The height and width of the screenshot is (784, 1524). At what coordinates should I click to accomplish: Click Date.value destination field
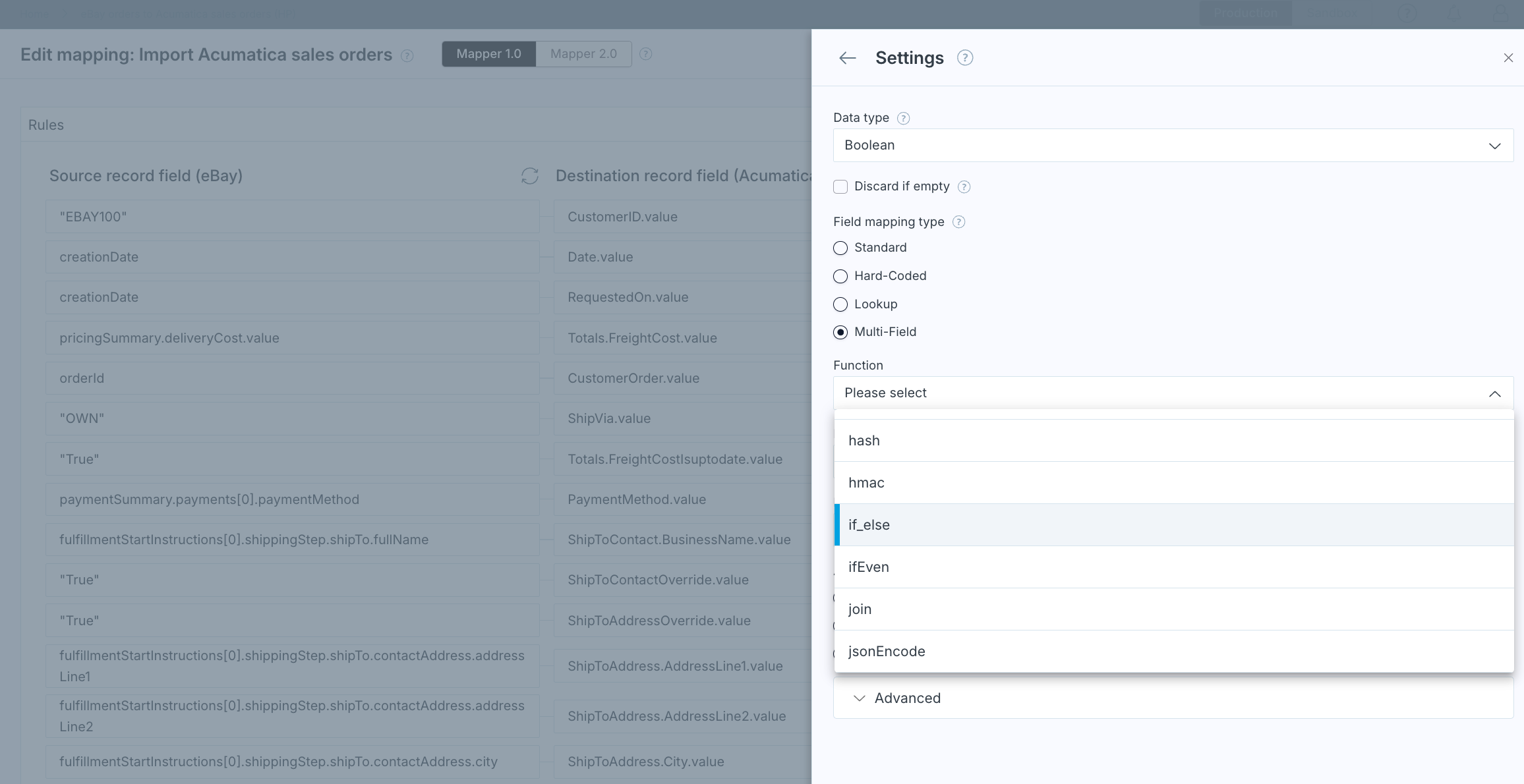pos(683,257)
